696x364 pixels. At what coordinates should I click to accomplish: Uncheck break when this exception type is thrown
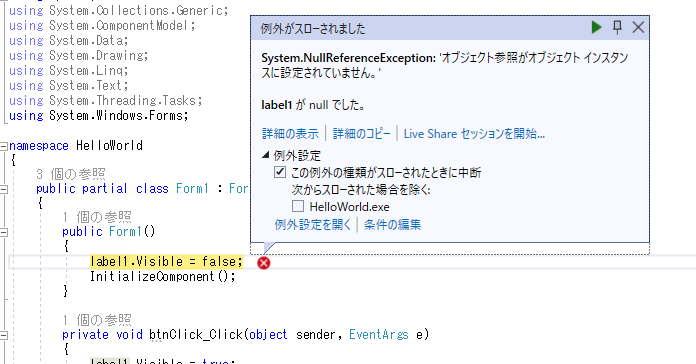coord(280,172)
